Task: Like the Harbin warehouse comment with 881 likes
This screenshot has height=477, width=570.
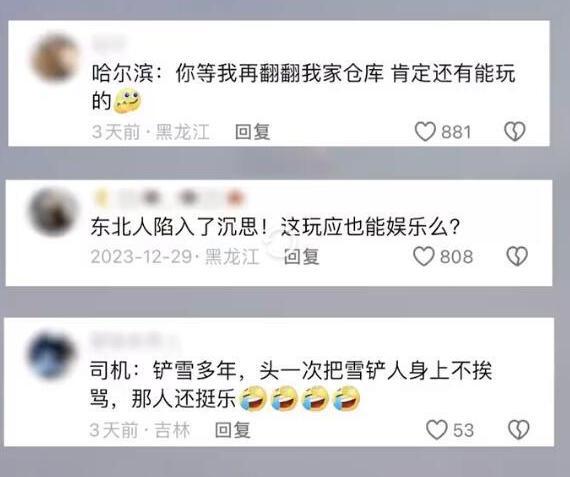Action: (425, 131)
